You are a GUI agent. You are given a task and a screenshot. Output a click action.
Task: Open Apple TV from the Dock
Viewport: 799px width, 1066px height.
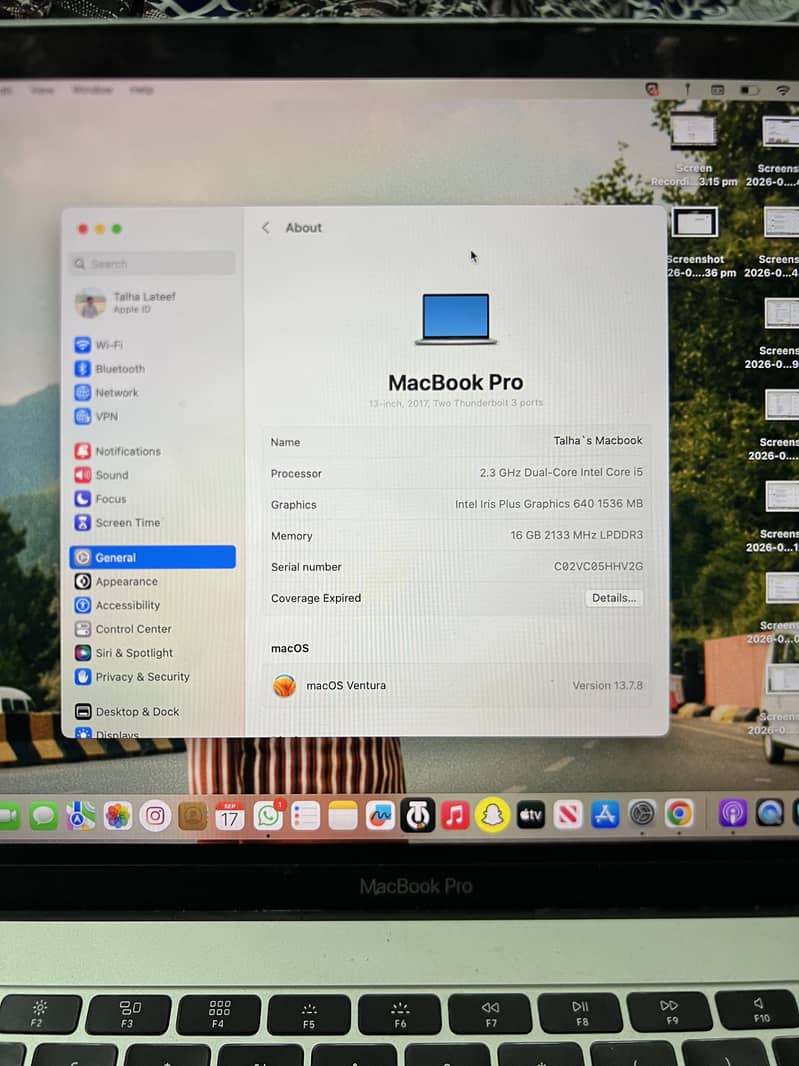click(530, 814)
